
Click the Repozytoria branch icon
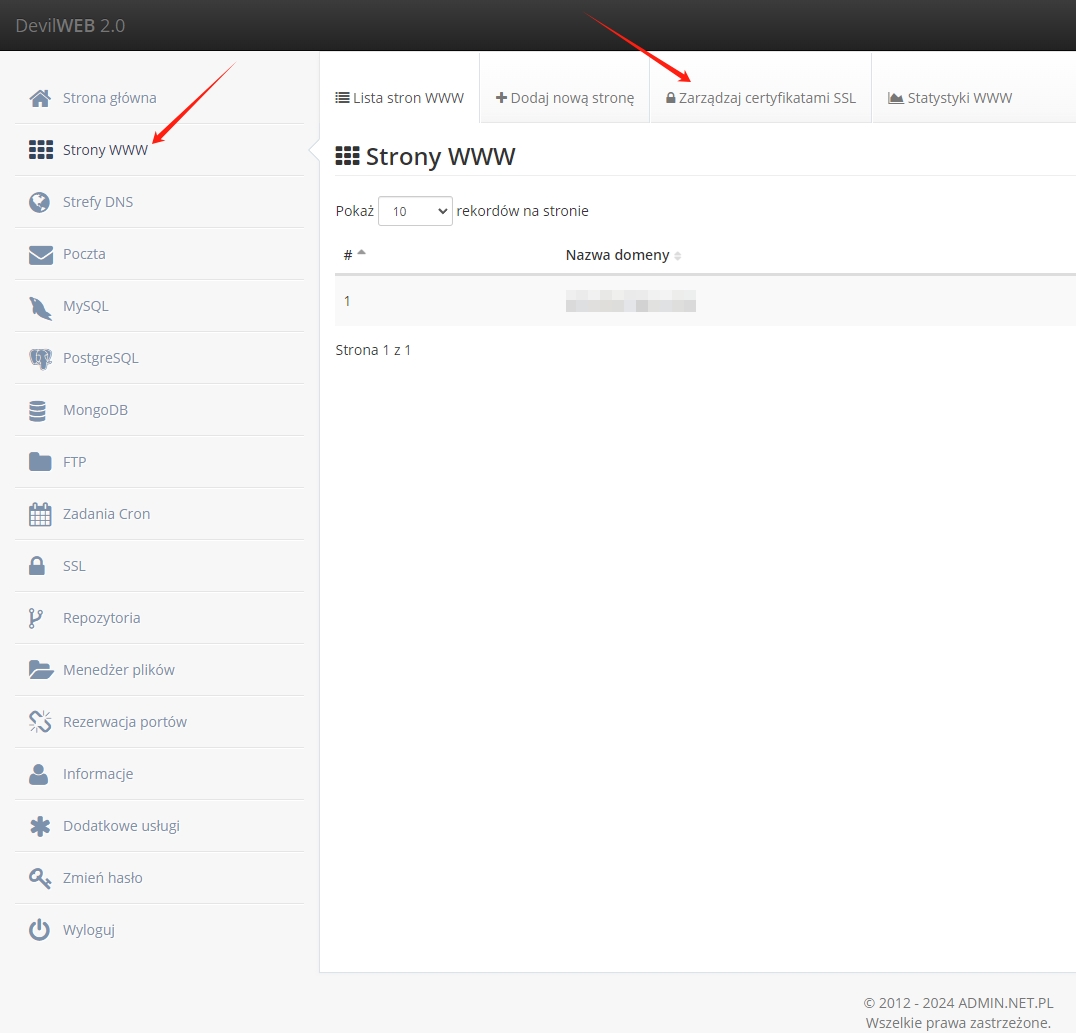(x=37, y=618)
